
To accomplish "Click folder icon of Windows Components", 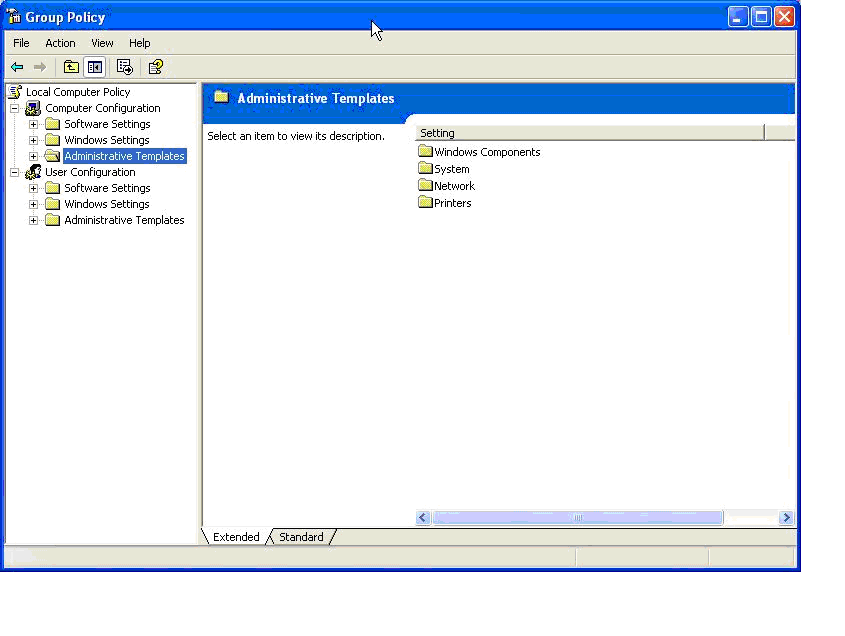I will click(x=425, y=151).
